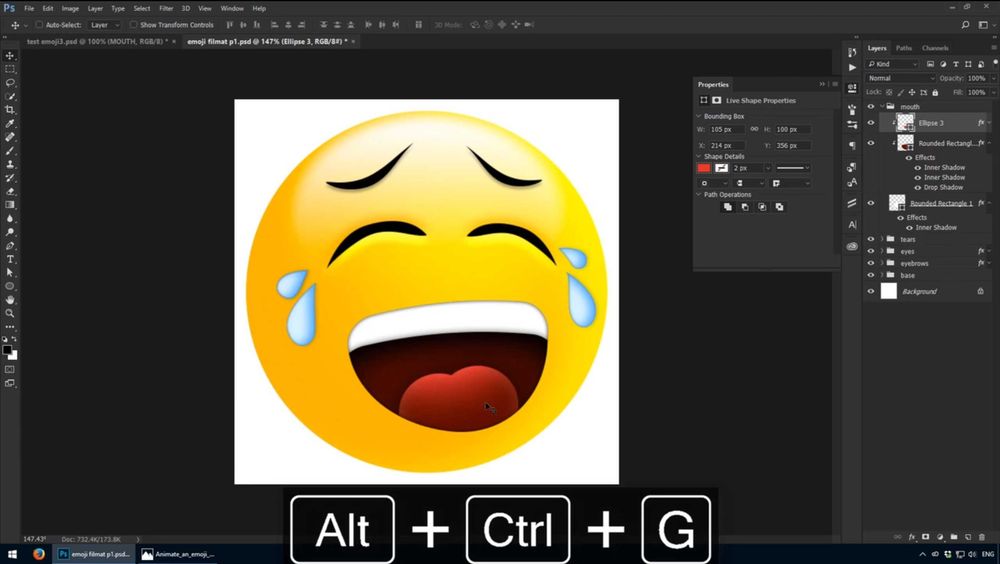The image size is (1000, 564).
Task: Toggle visibility of Rounded Rectangle 1 layer
Action: click(871, 203)
